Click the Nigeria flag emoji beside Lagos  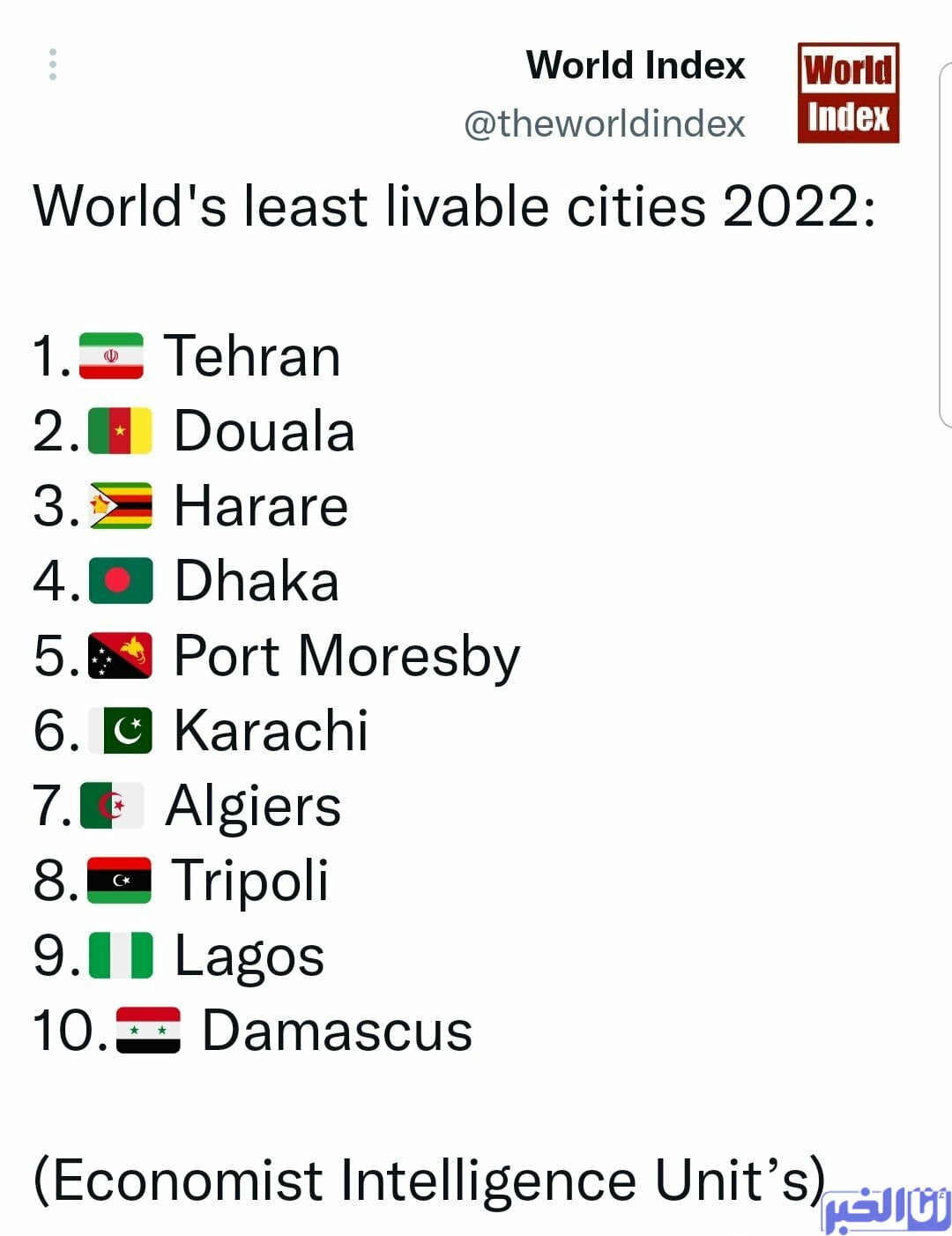click(121, 955)
